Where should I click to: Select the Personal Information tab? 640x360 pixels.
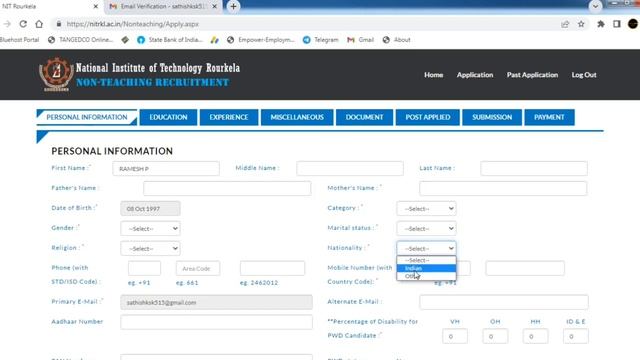[87, 117]
